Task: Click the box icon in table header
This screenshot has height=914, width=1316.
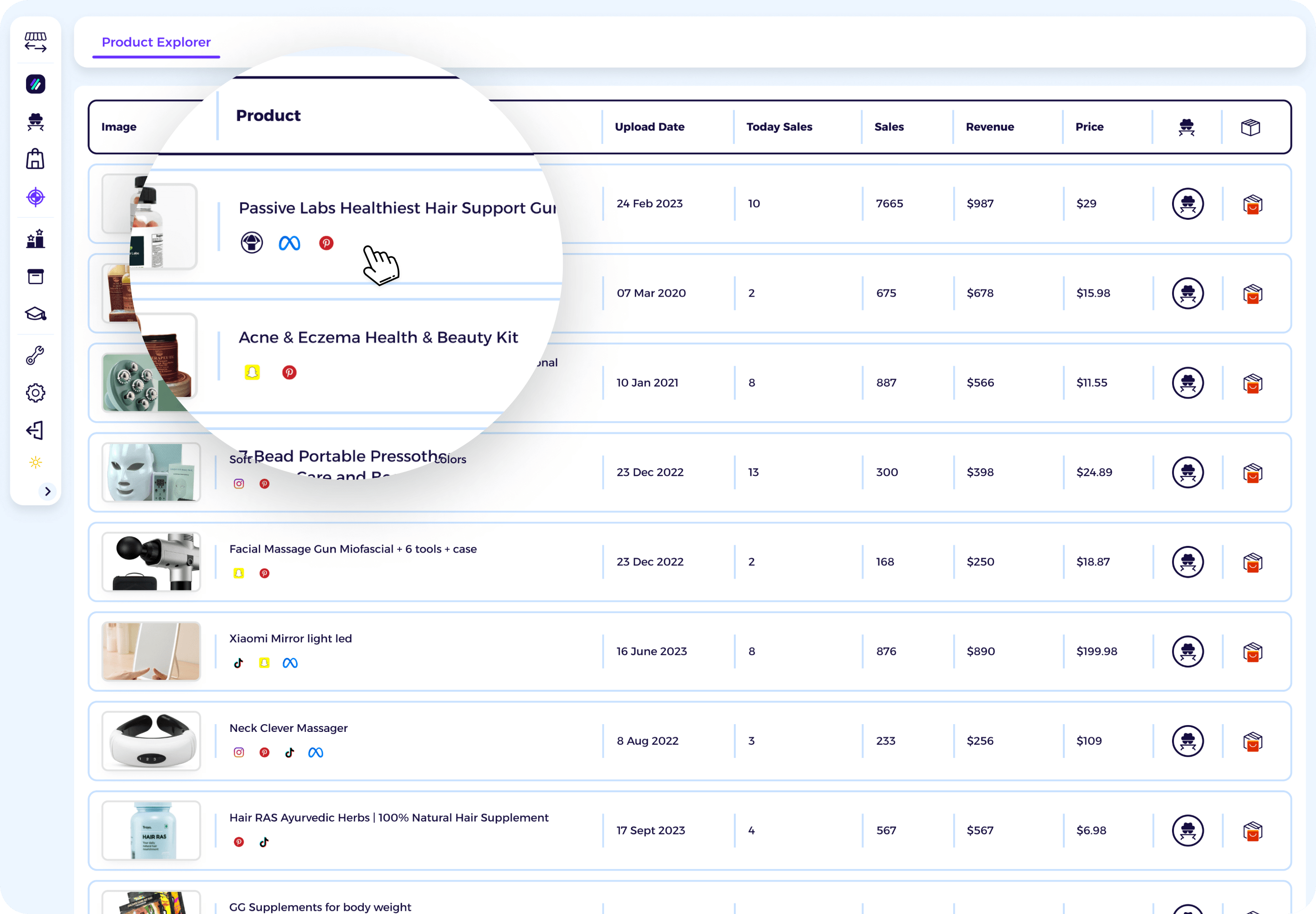Action: click(x=1251, y=127)
